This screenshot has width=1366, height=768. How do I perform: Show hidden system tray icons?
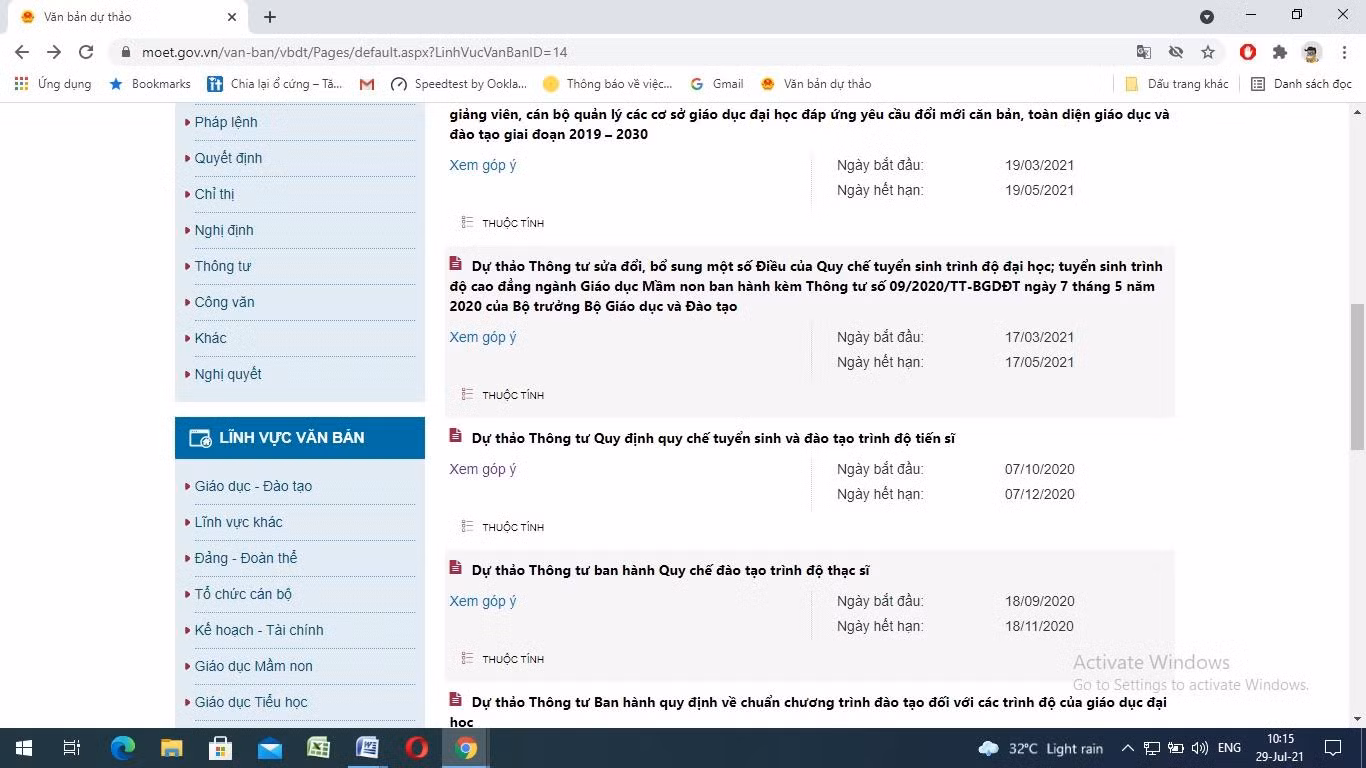[1127, 748]
